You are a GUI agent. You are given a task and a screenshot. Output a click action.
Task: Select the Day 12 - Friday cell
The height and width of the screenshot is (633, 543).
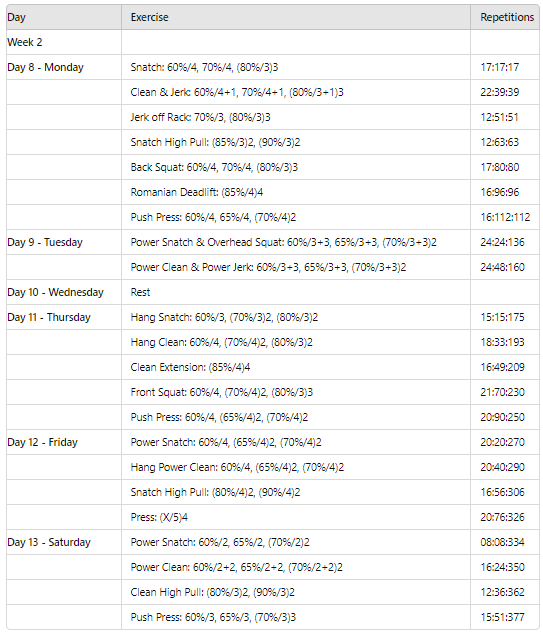(64, 442)
